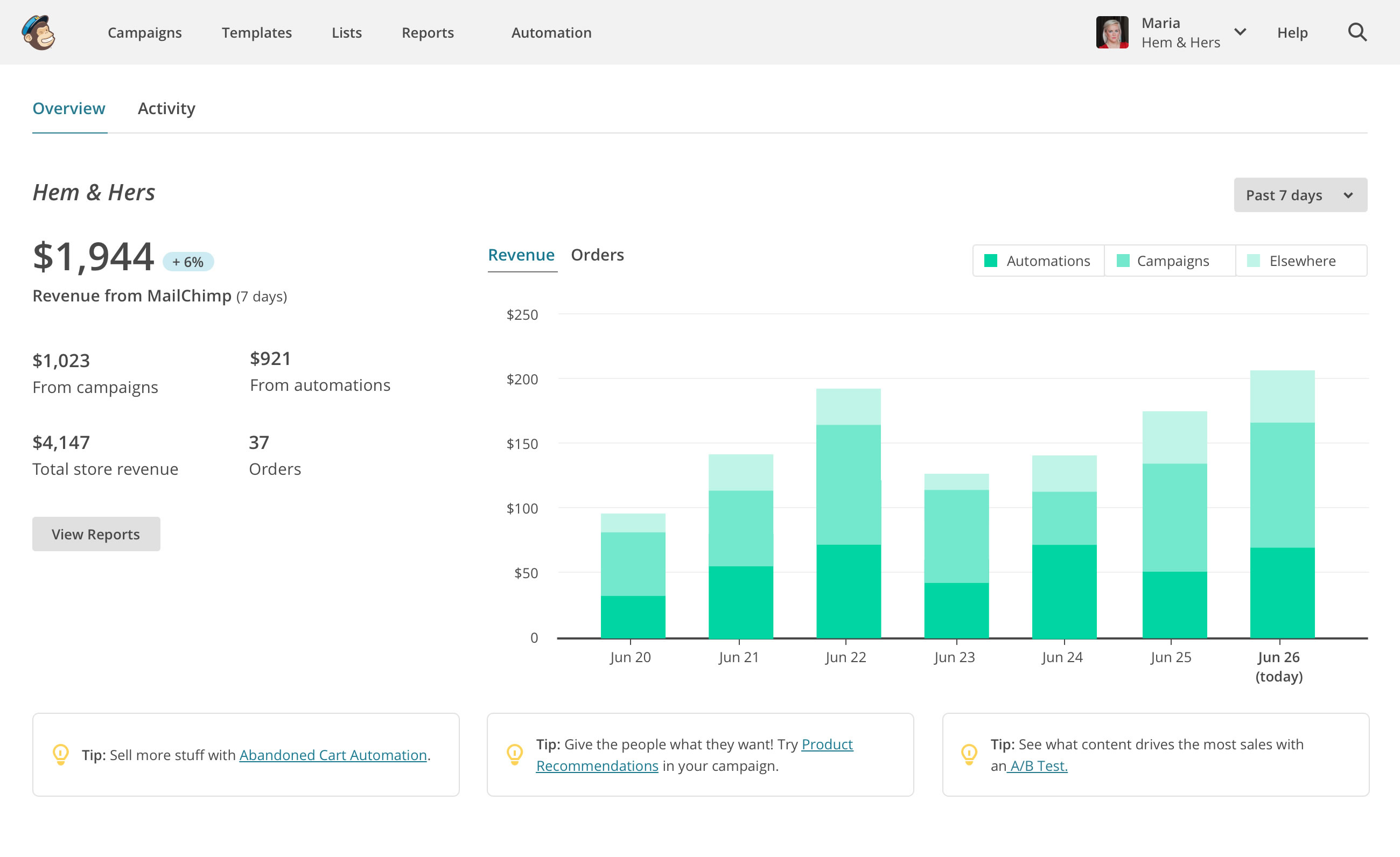Click the Reports navigation item
Viewport: 1400px width, 857px height.
428,32
